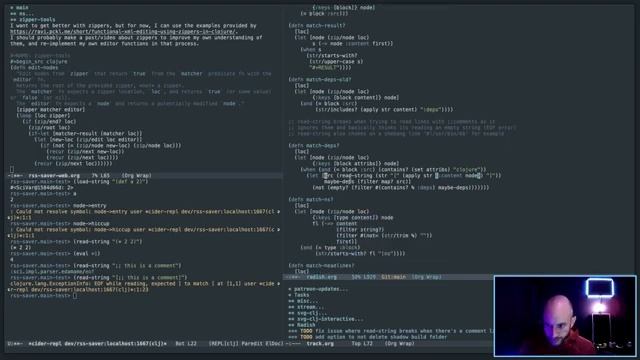Expand the 'svg-clj-interactive...' heading
640x360 pixels.
point(326,319)
